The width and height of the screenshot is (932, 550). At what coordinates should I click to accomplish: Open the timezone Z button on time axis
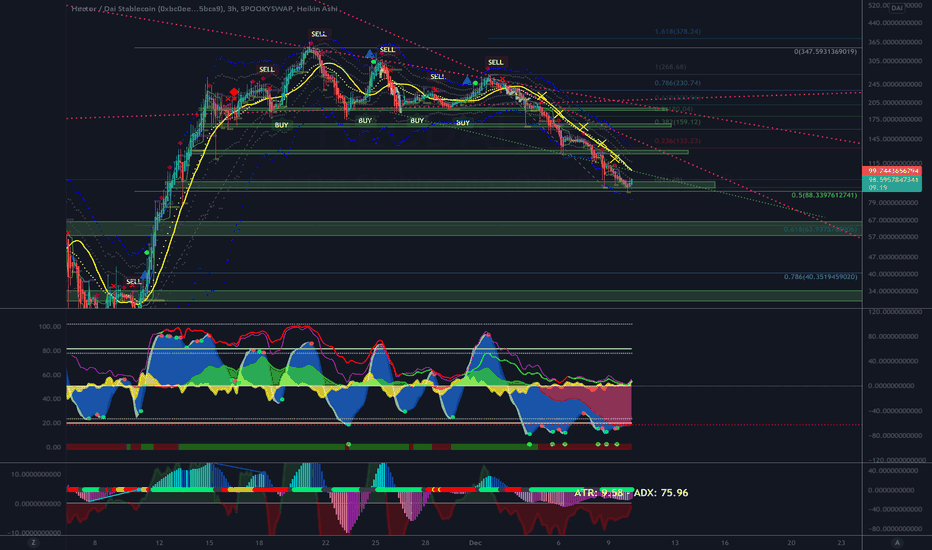pos(33,542)
